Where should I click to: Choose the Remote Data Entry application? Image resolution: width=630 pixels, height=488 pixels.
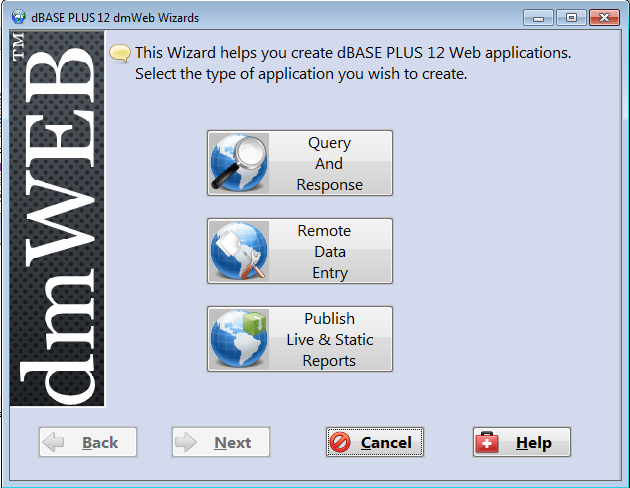pyautogui.click(x=300, y=251)
